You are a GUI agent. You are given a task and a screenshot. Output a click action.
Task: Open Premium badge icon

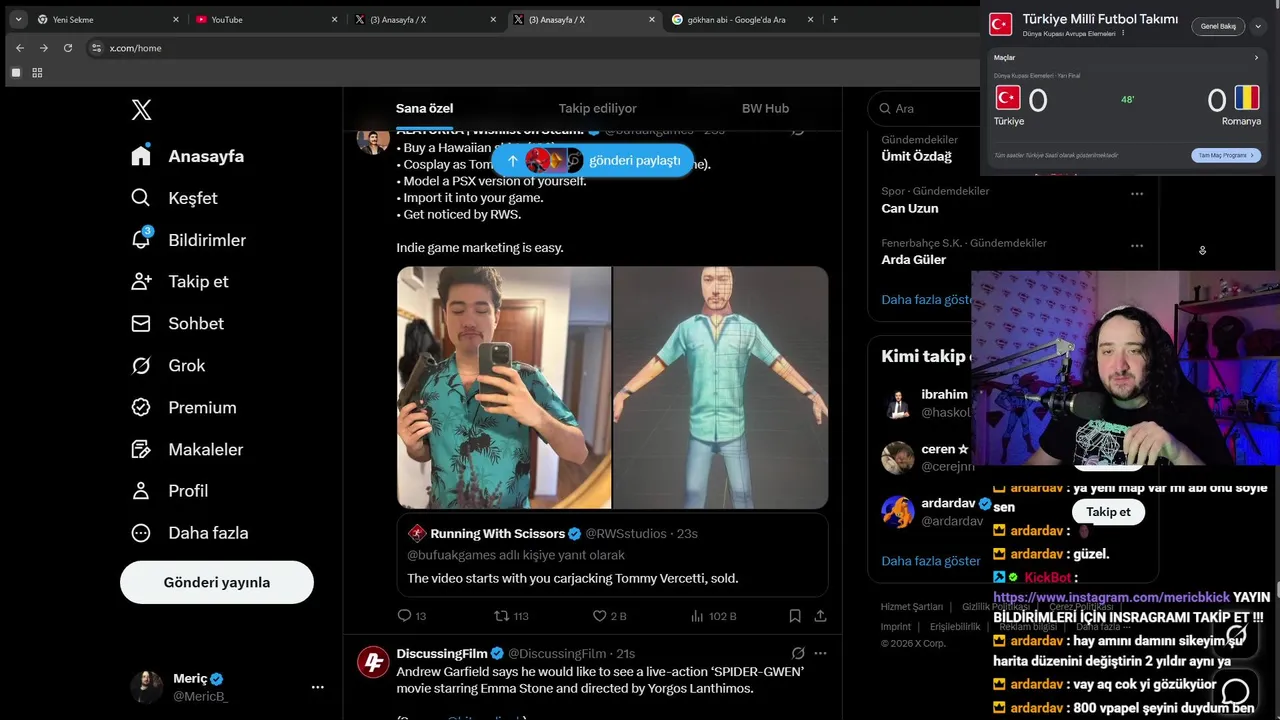coord(141,407)
